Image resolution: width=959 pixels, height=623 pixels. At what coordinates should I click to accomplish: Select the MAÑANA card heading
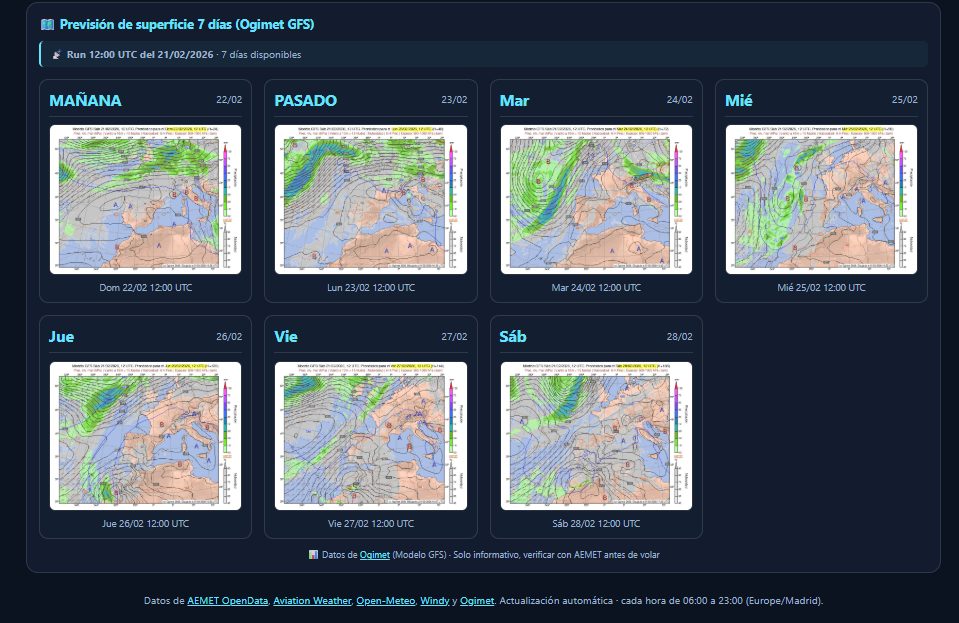point(86,100)
